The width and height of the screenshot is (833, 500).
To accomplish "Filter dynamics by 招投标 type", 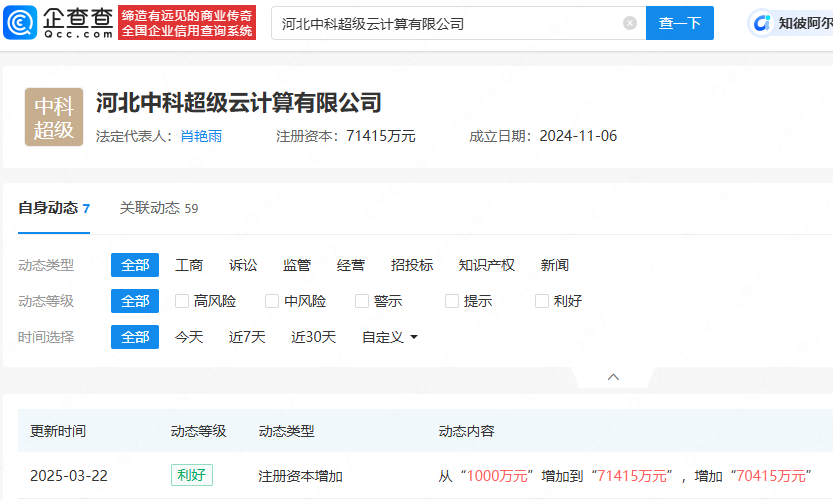I will point(412,265).
